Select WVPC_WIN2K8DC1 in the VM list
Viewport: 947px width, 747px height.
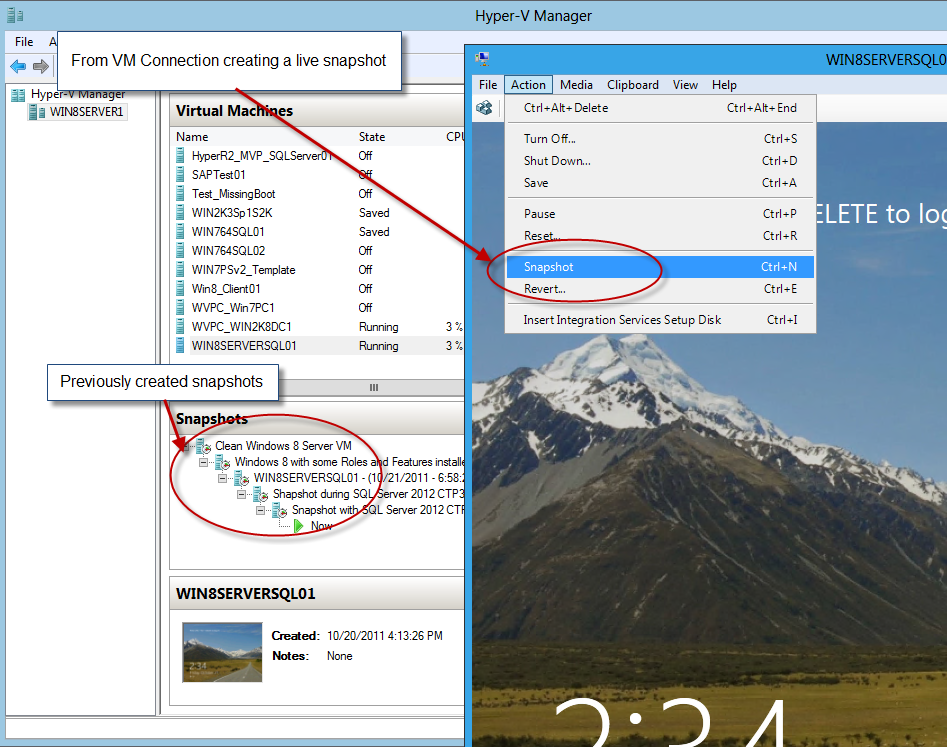click(x=242, y=327)
